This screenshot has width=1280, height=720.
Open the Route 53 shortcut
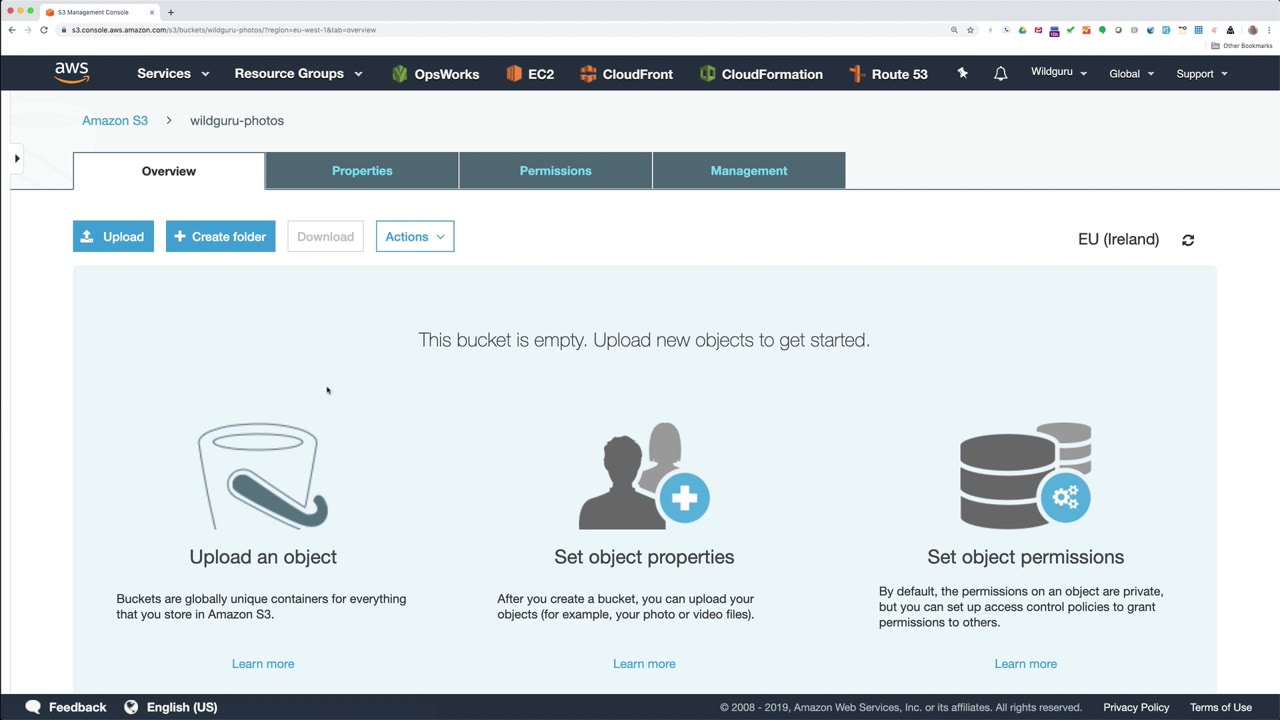[x=888, y=74]
